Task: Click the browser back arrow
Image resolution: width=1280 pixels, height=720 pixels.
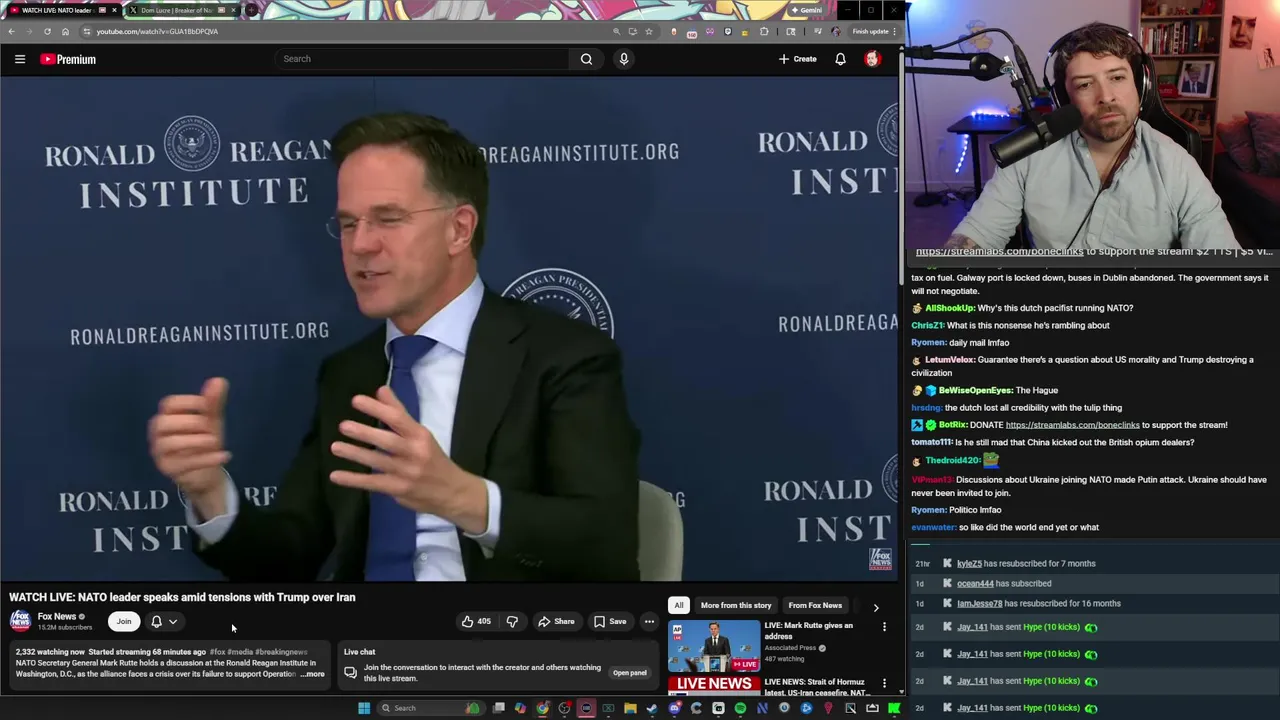Action: click(x=11, y=31)
